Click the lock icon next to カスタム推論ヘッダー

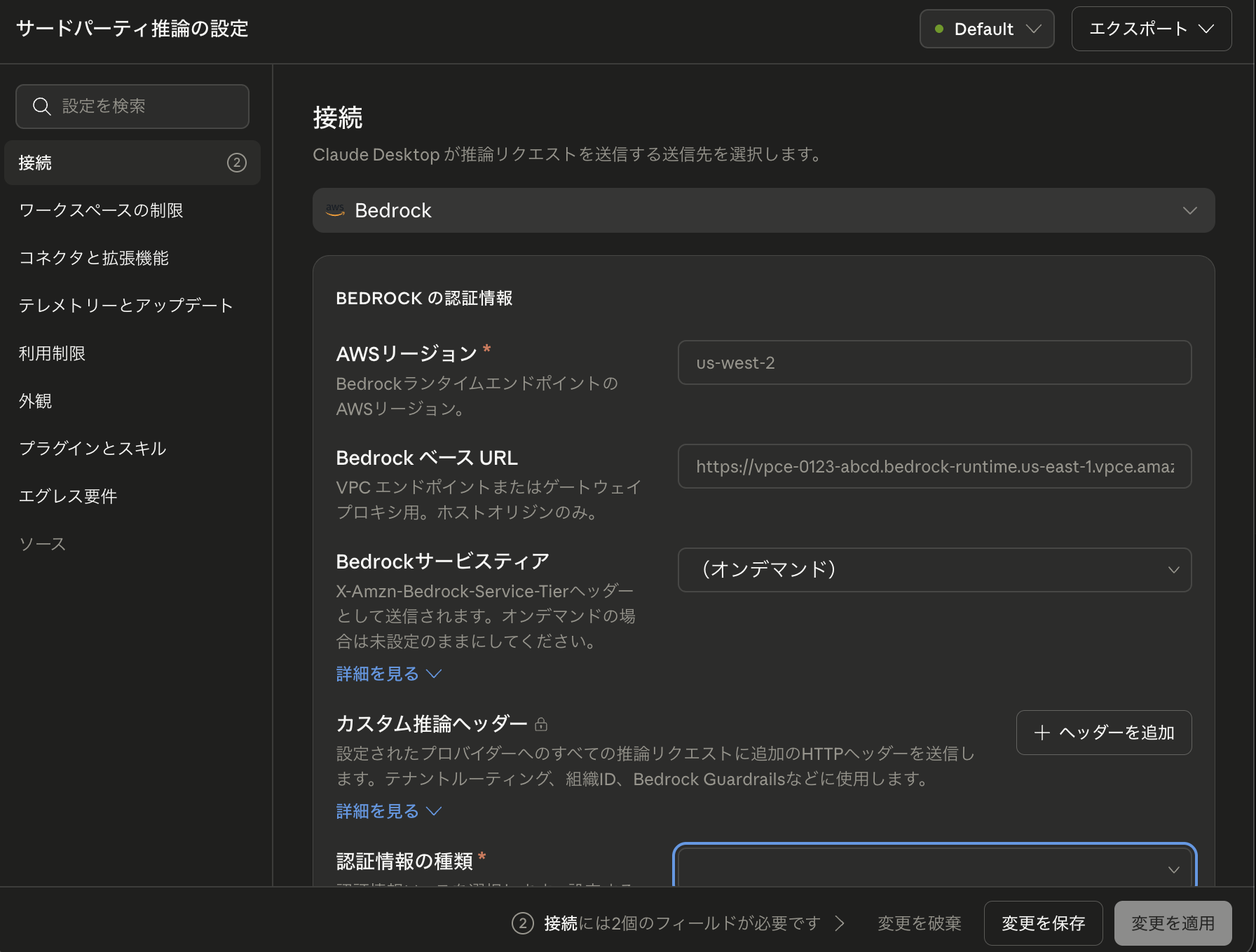541,724
